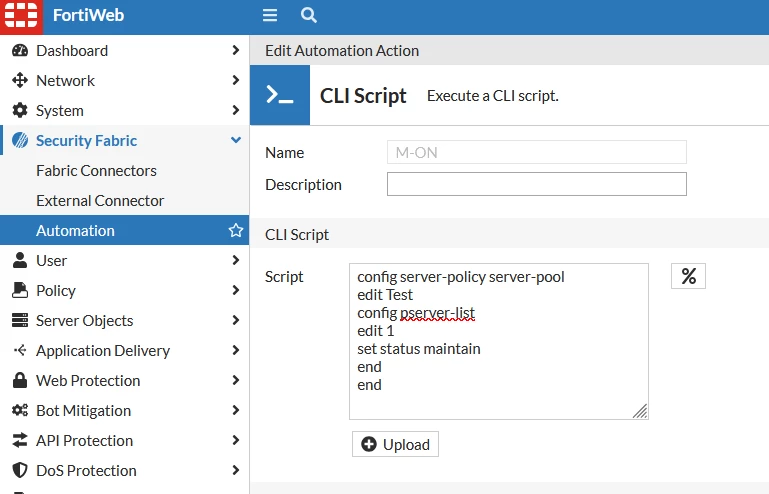769x494 pixels.
Task: Click the Web Protection lock icon
Action: (x=20, y=380)
